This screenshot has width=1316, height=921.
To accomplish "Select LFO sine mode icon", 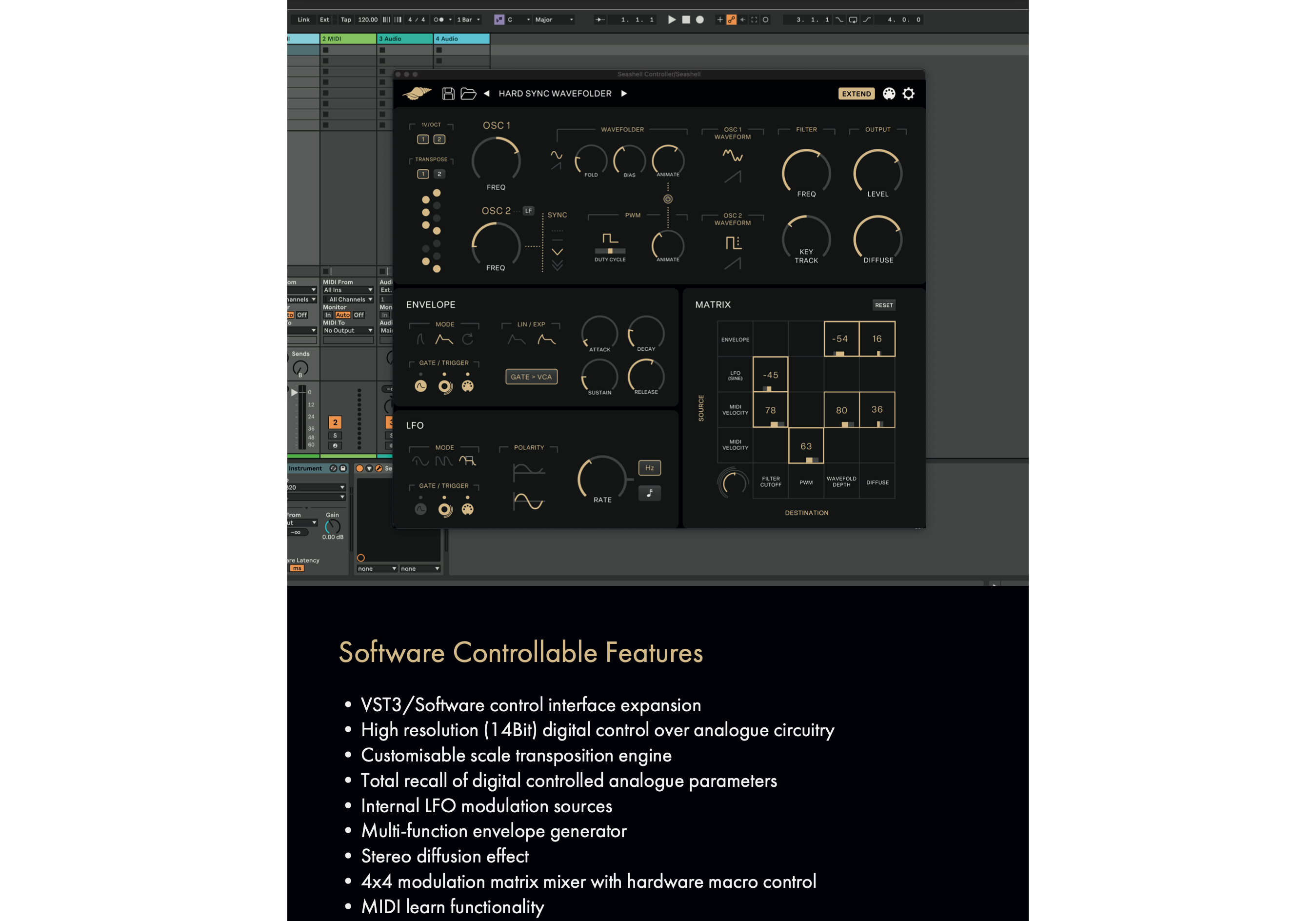I will 420,461.
